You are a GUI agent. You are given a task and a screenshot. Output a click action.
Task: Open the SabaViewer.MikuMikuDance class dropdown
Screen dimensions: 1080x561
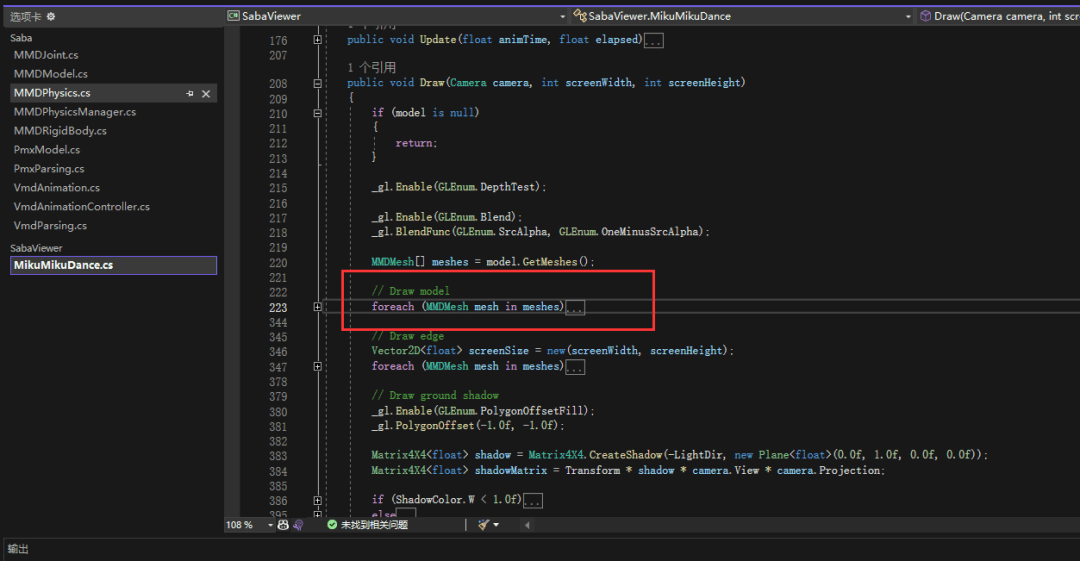(908, 17)
